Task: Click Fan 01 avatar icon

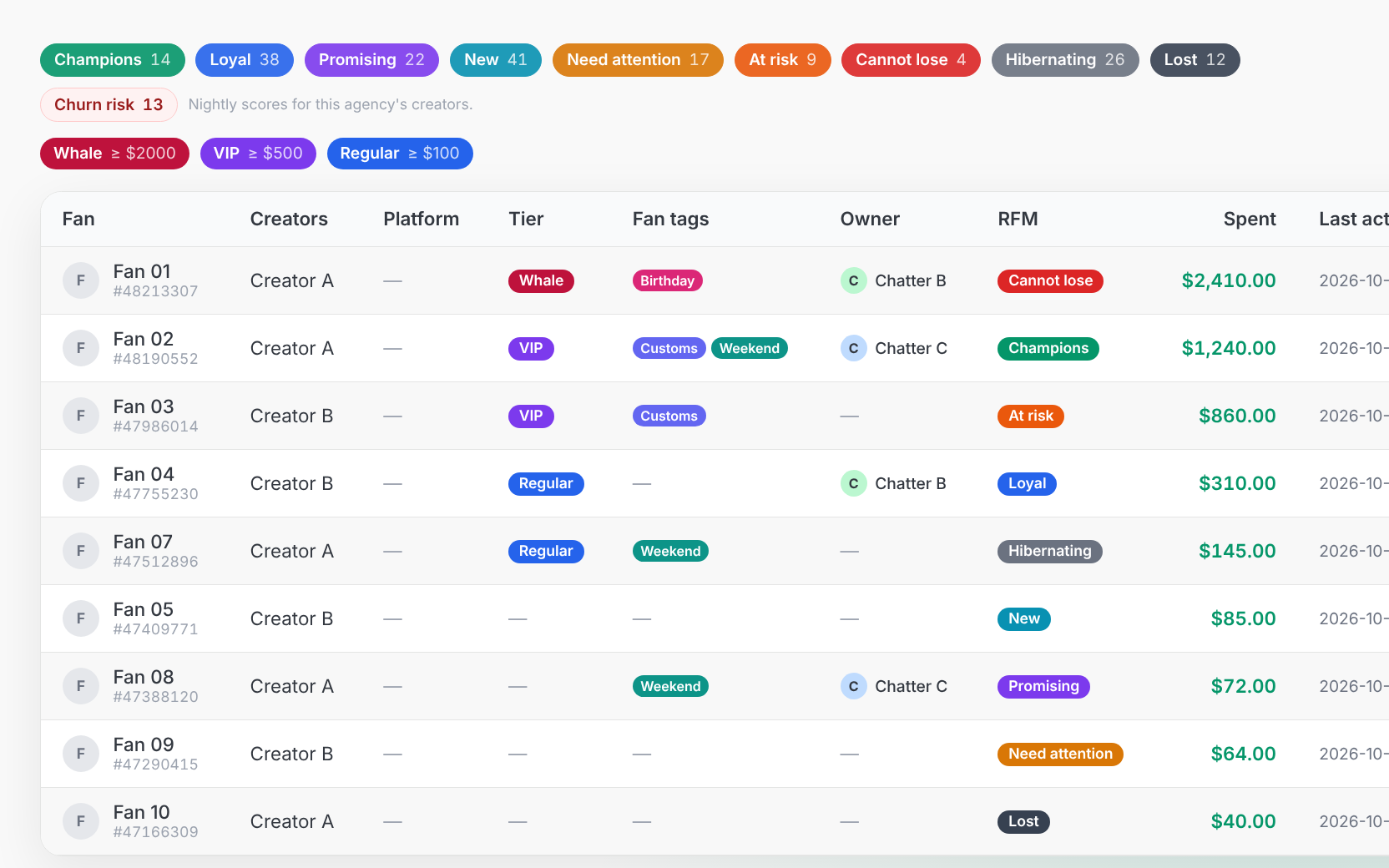Action: (x=81, y=280)
